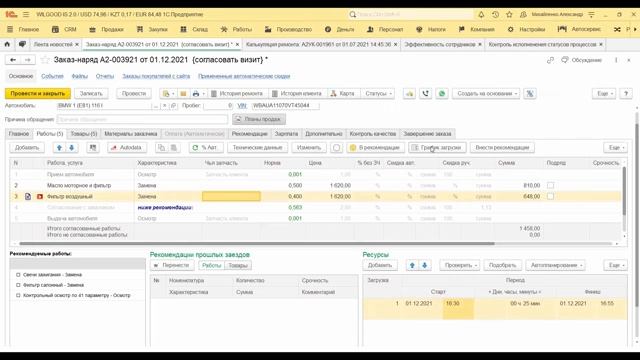Viewport: 640px width, 360px height.
Task: Click Технические данные button
Action: click(x=257, y=147)
